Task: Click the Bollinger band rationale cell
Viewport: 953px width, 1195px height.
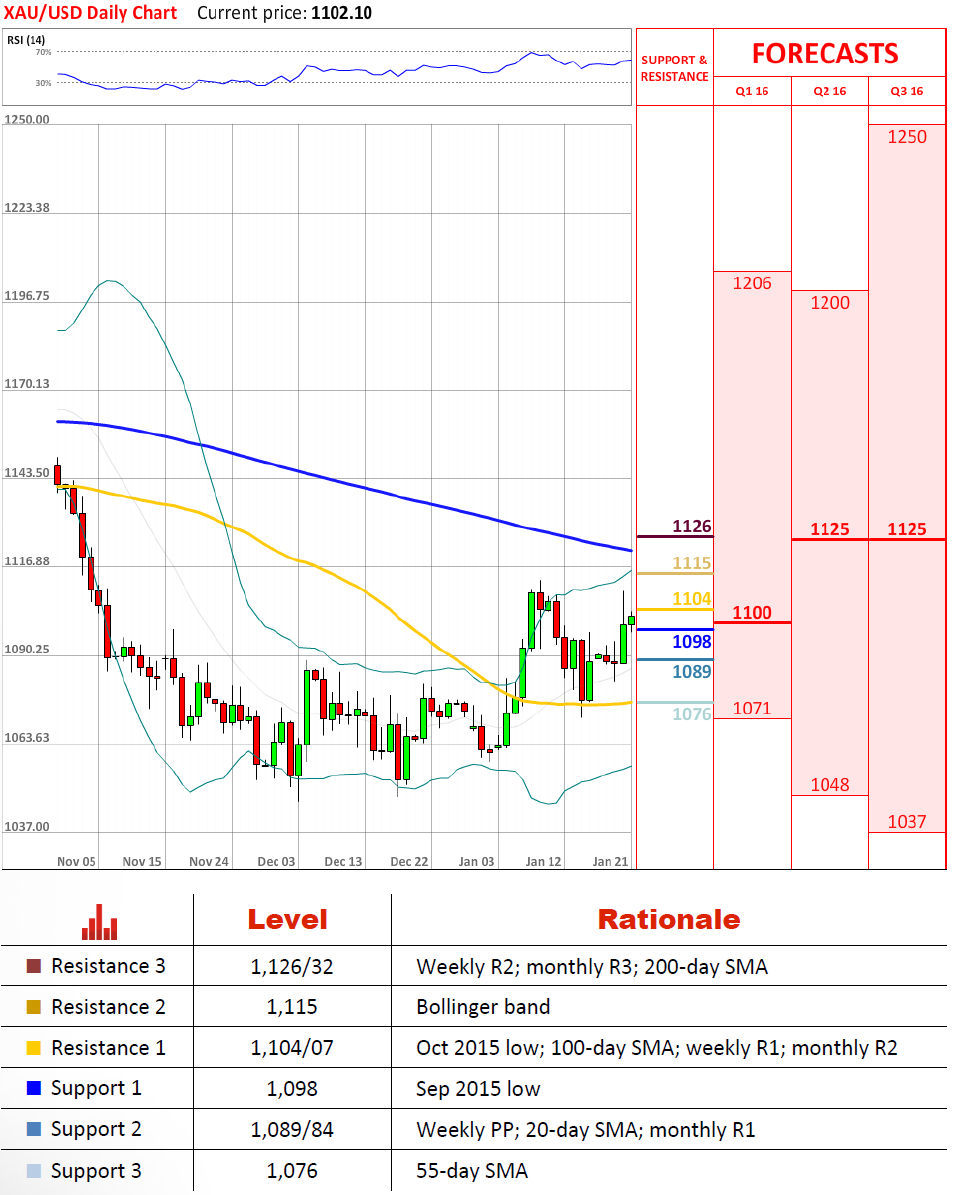Action: click(x=483, y=1008)
